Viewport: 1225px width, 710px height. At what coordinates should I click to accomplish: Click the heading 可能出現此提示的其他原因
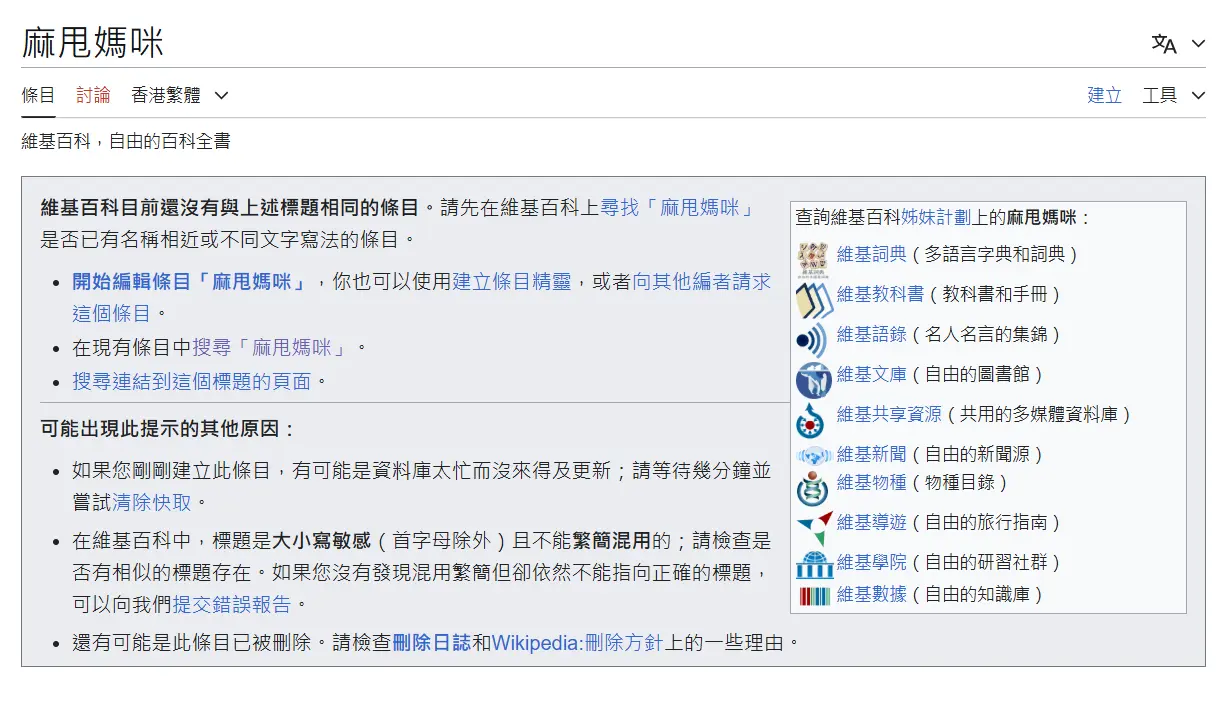[169, 429]
